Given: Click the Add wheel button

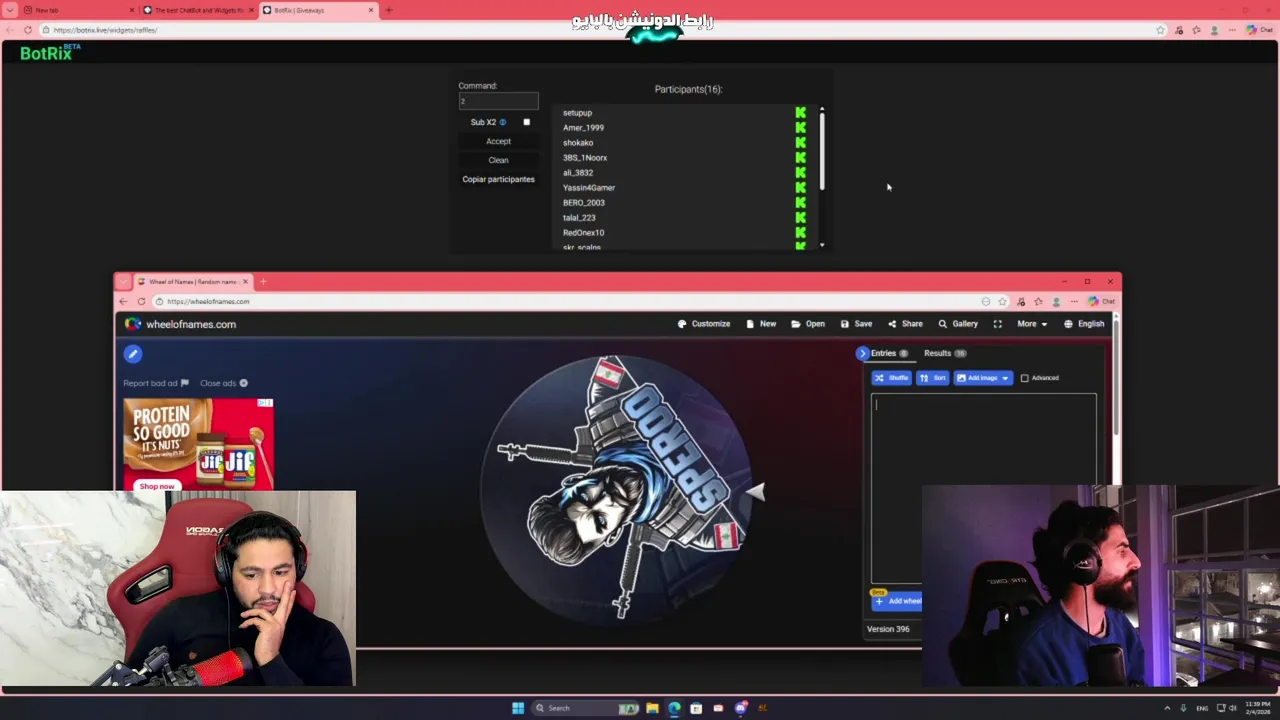Looking at the screenshot, I should 897,601.
